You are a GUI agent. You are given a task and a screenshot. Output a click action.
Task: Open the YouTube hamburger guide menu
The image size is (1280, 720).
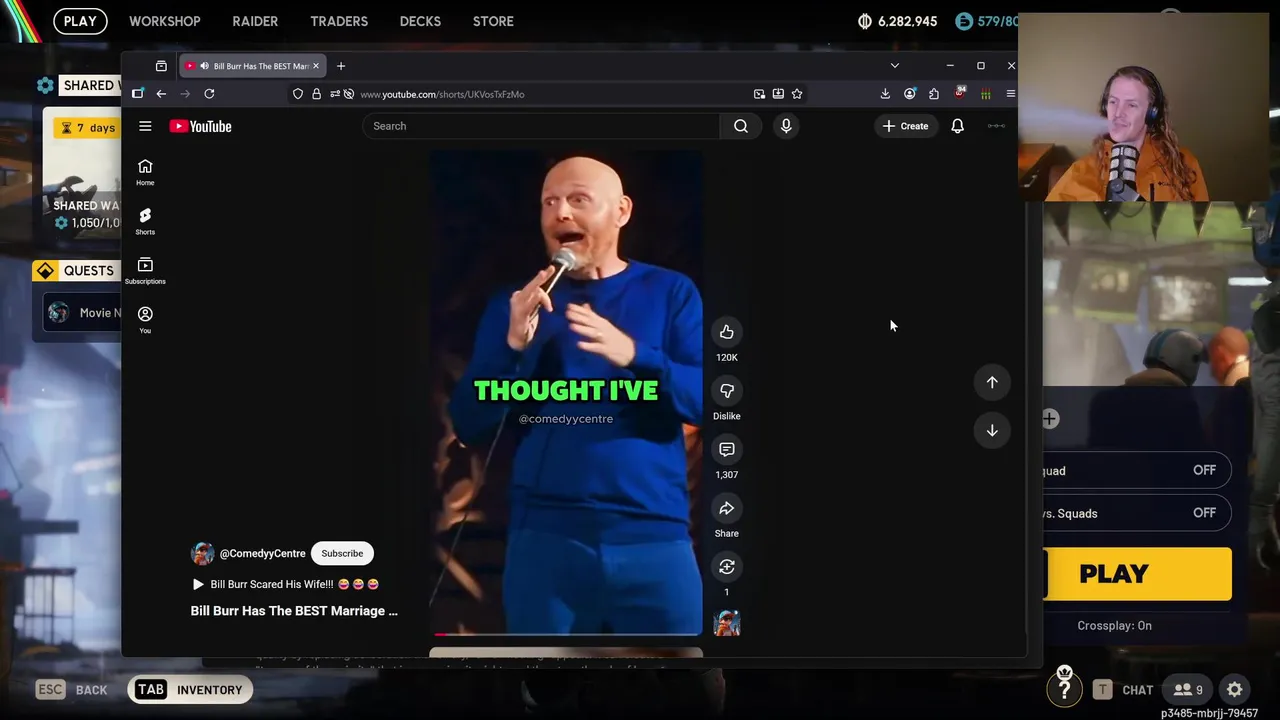[x=145, y=126]
